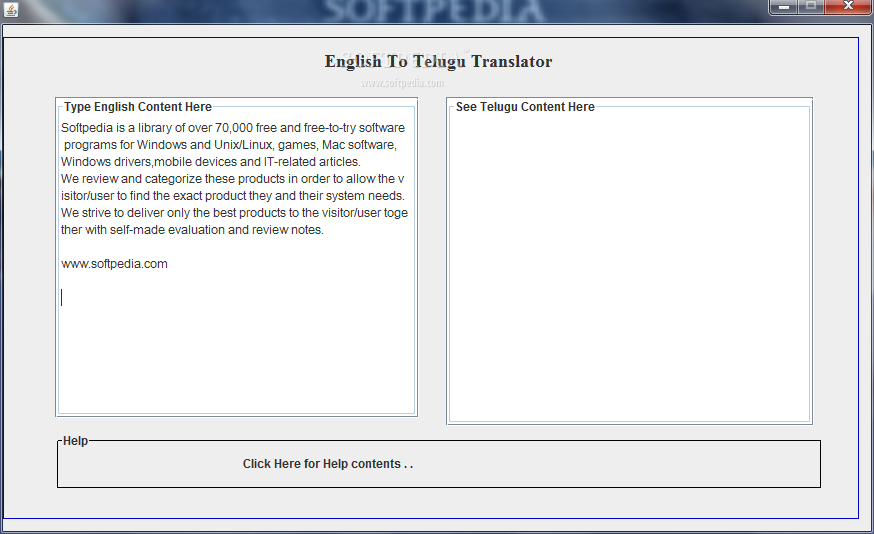Click the line "ther with self-made evaluation and review notes."
Screen dimensions: 874x534
[x=192, y=230]
